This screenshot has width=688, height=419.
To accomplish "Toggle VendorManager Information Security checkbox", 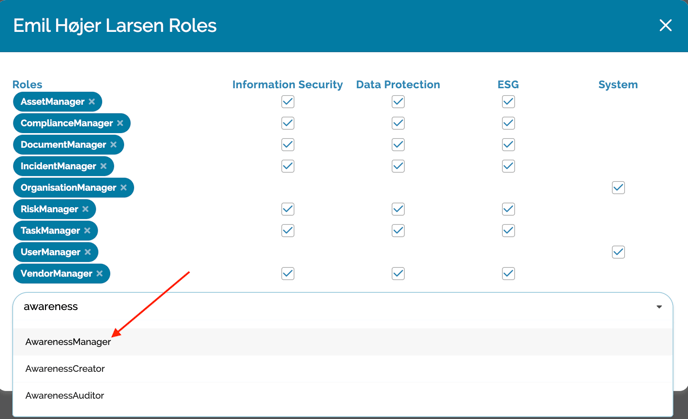I will point(288,273).
